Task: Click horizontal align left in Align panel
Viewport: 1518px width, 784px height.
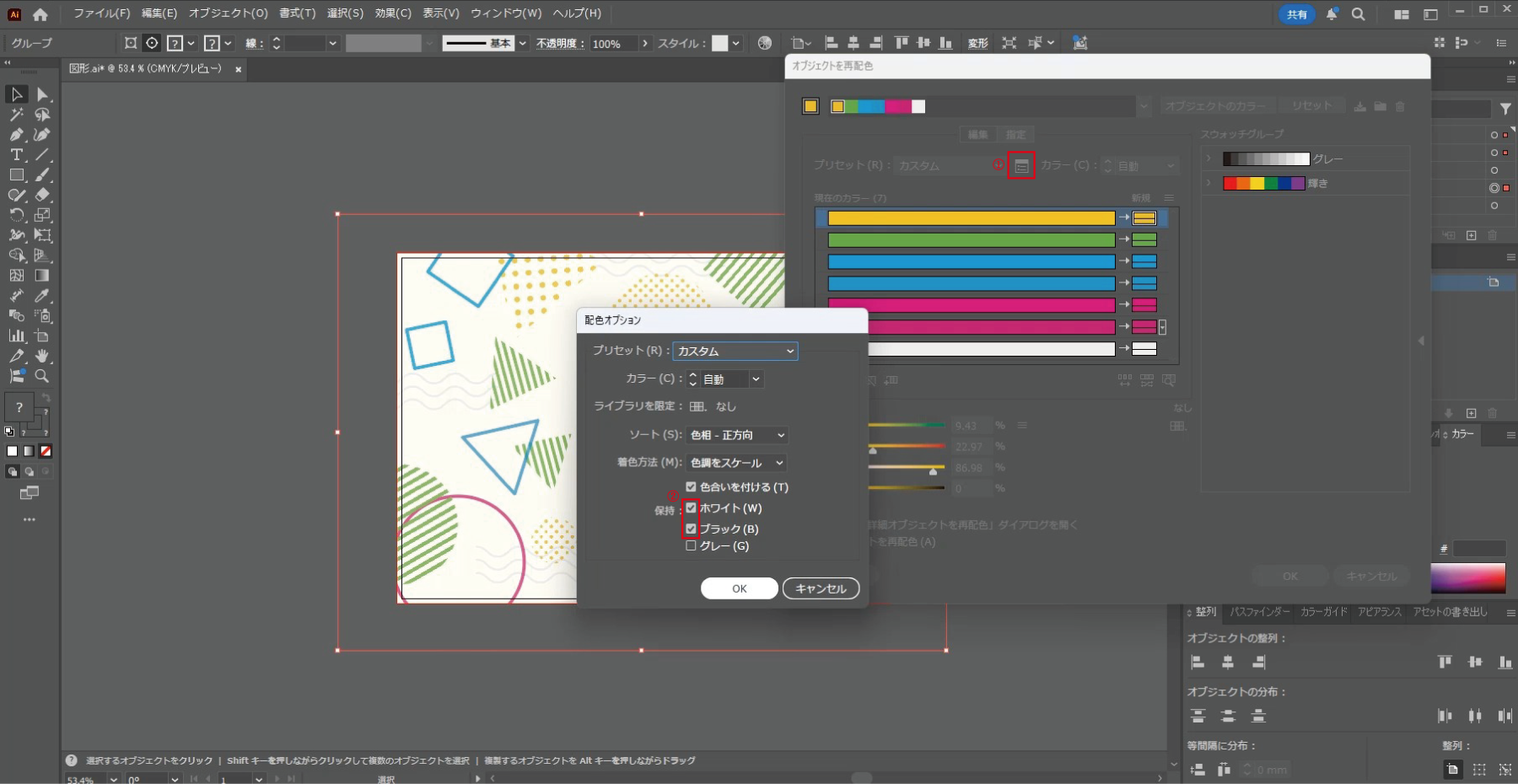Action: pos(1198,663)
